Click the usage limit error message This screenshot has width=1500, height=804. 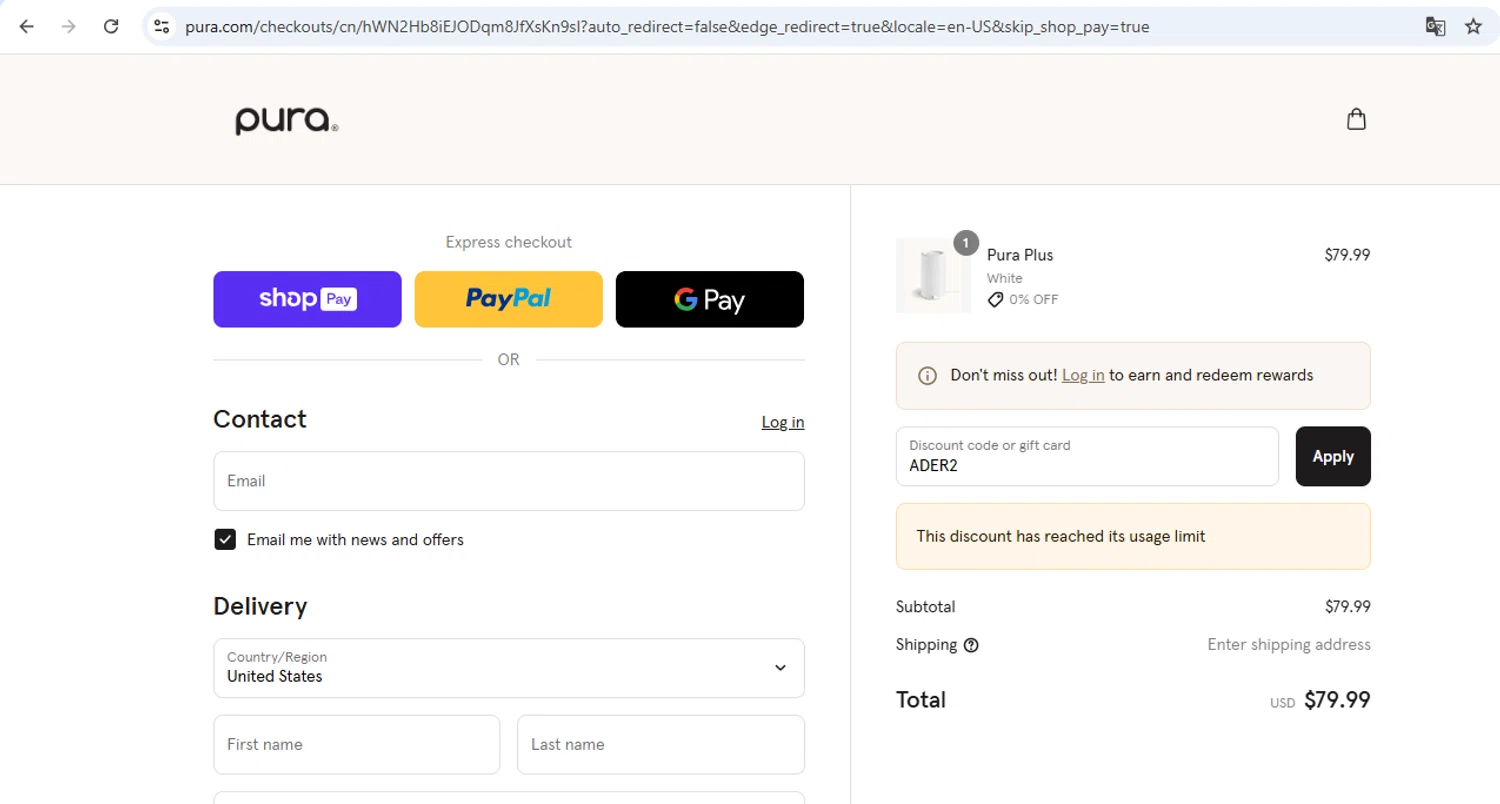1133,536
